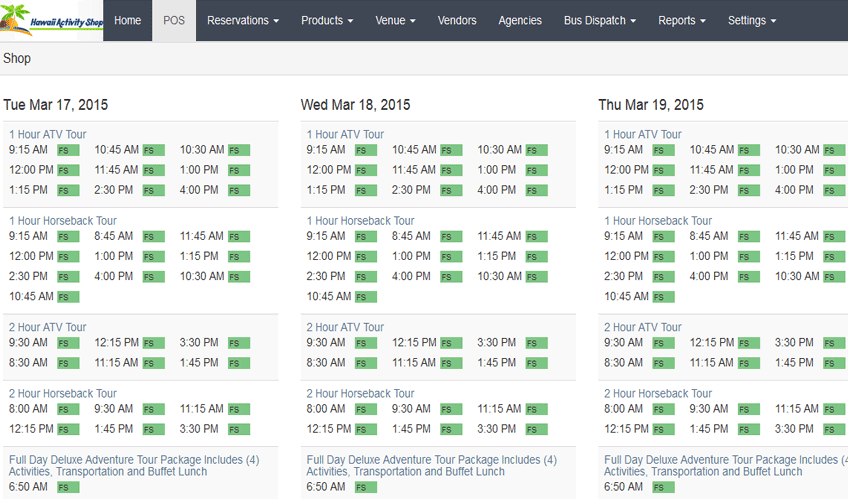Expand the Settings dropdown menu
The height and width of the screenshot is (499, 848).
(x=752, y=21)
